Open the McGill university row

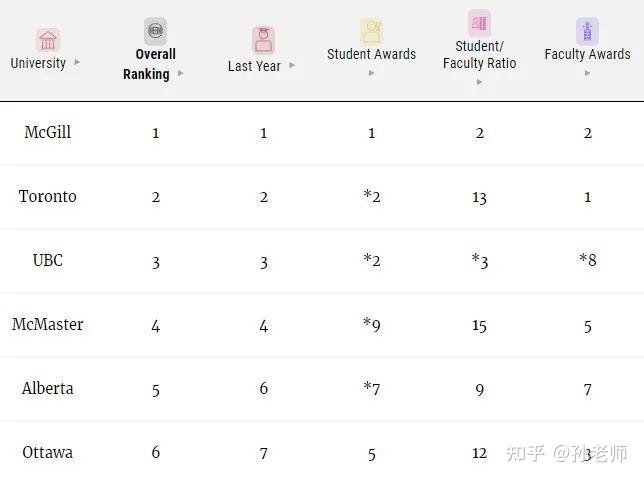tap(48, 133)
